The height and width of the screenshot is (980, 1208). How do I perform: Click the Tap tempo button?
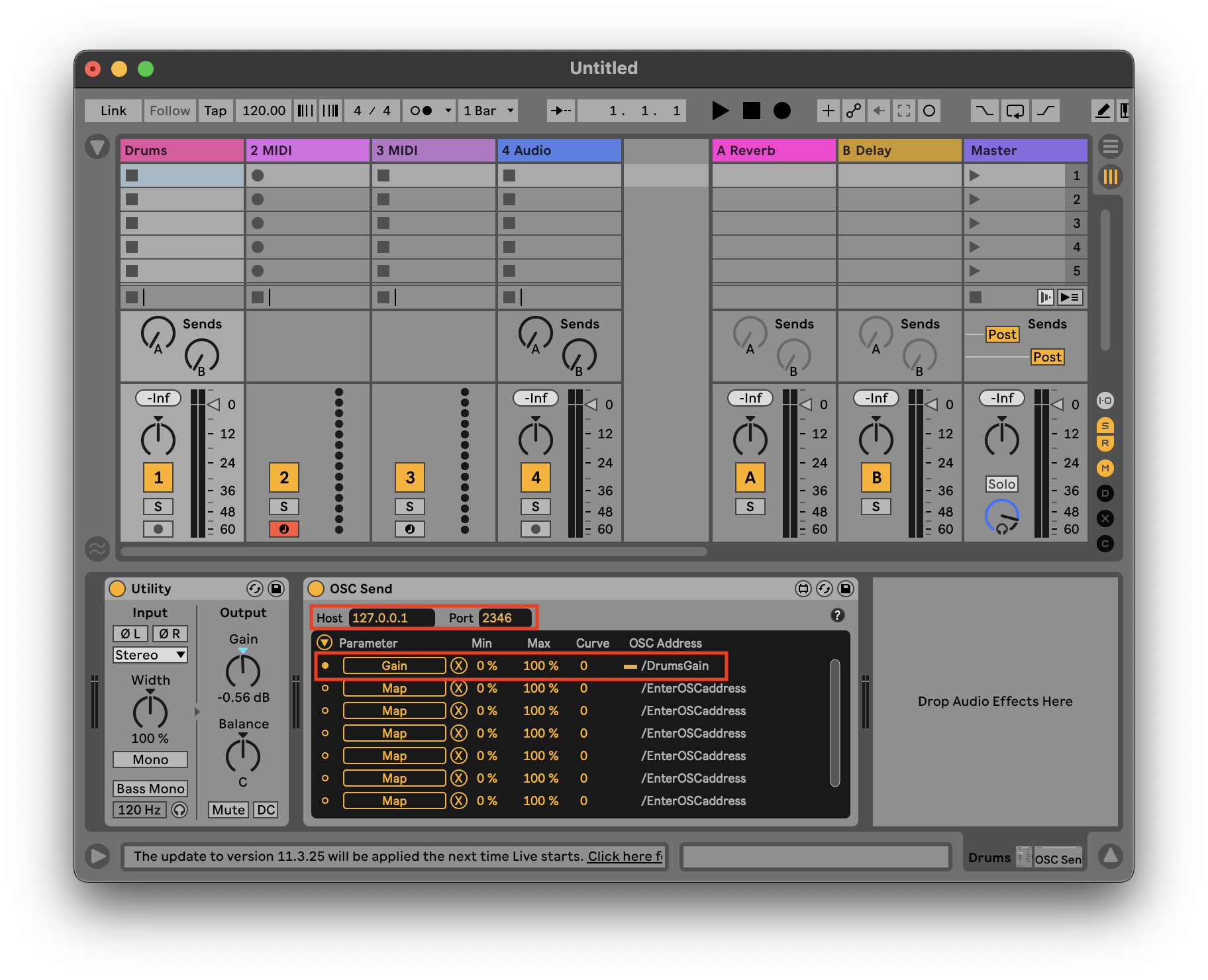coord(215,111)
